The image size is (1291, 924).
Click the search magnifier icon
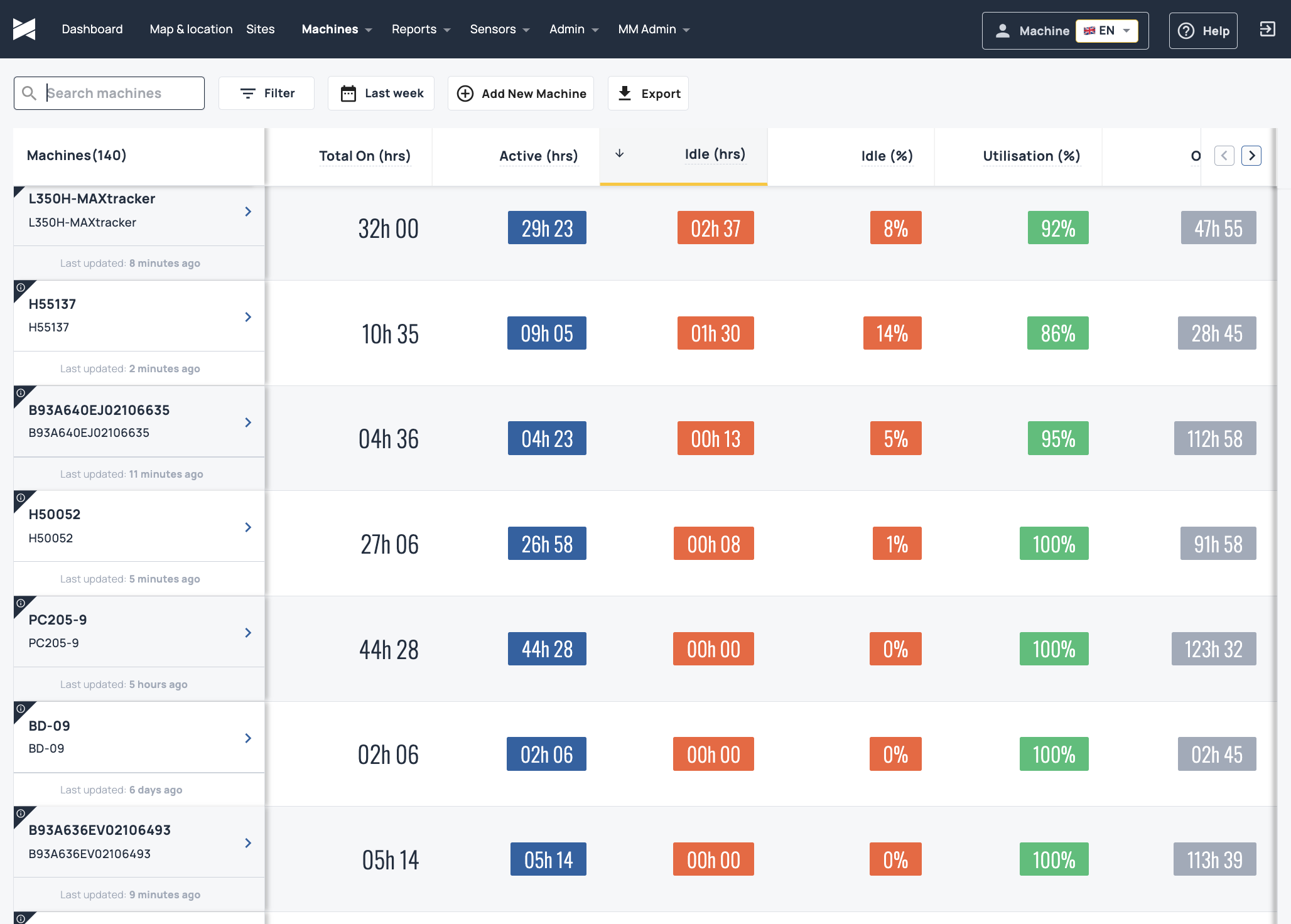click(29, 93)
